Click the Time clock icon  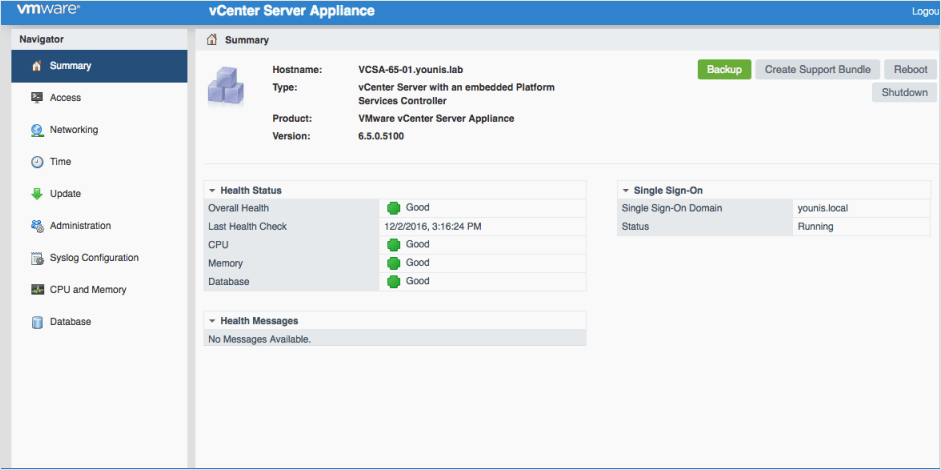click(37, 162)
